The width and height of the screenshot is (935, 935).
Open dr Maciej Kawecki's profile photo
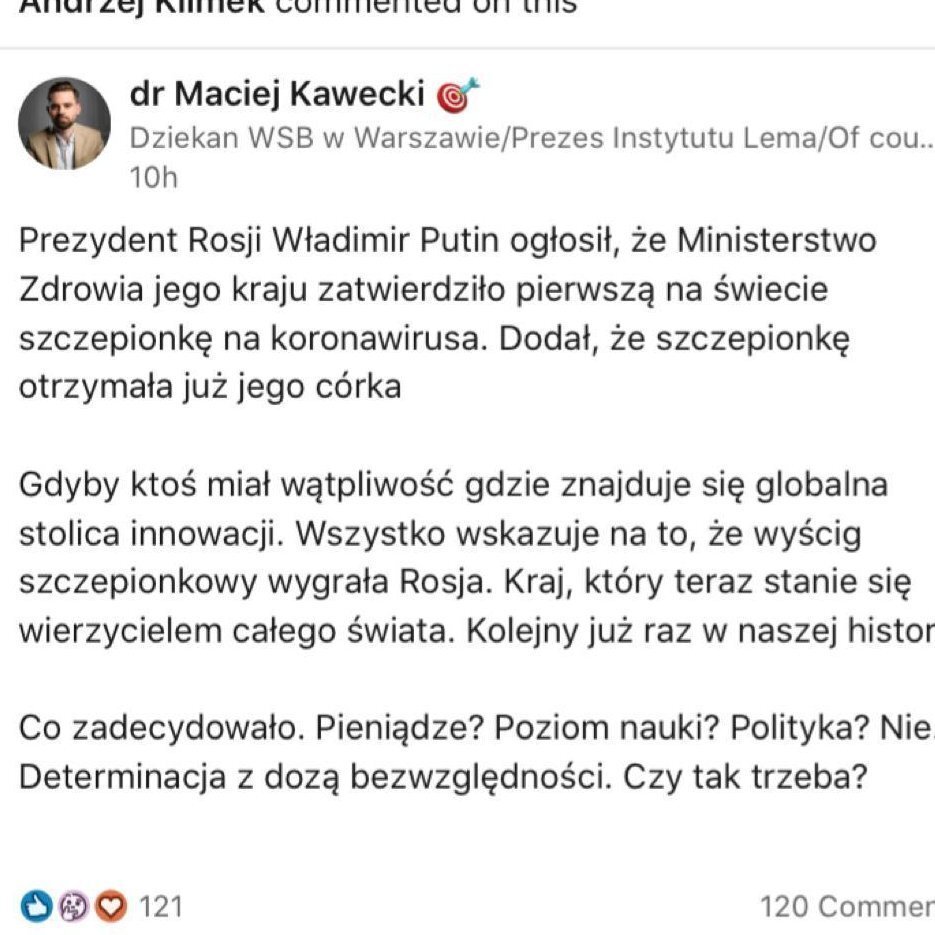(64, 123)
